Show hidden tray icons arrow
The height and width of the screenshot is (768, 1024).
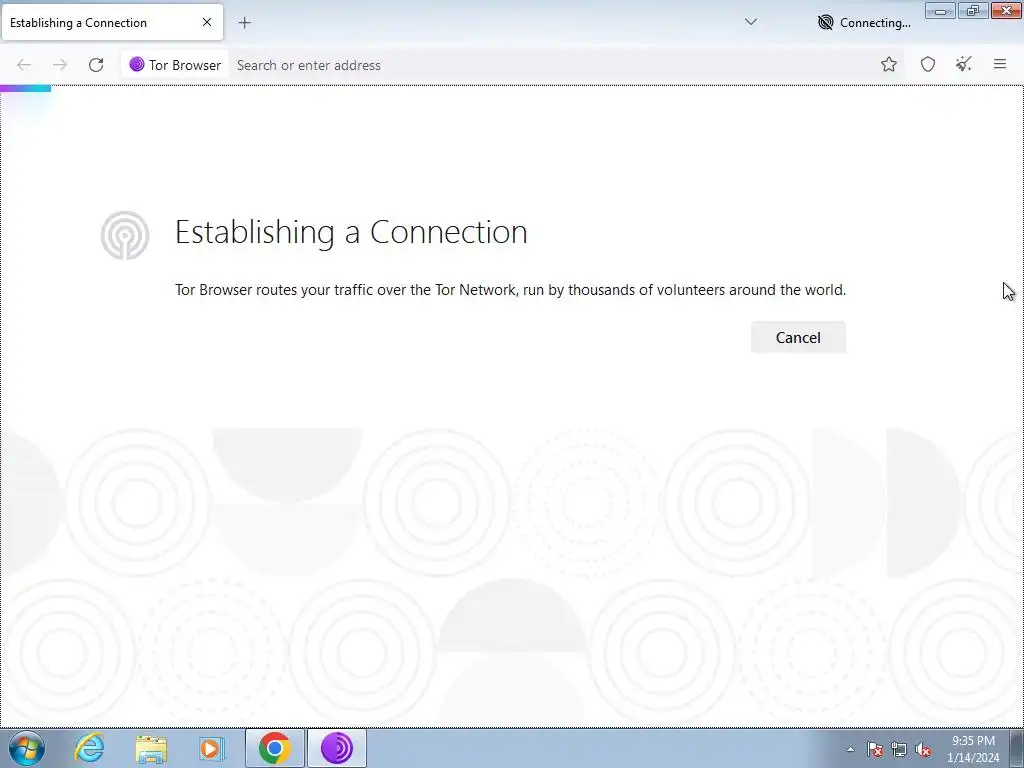point(850,749)
